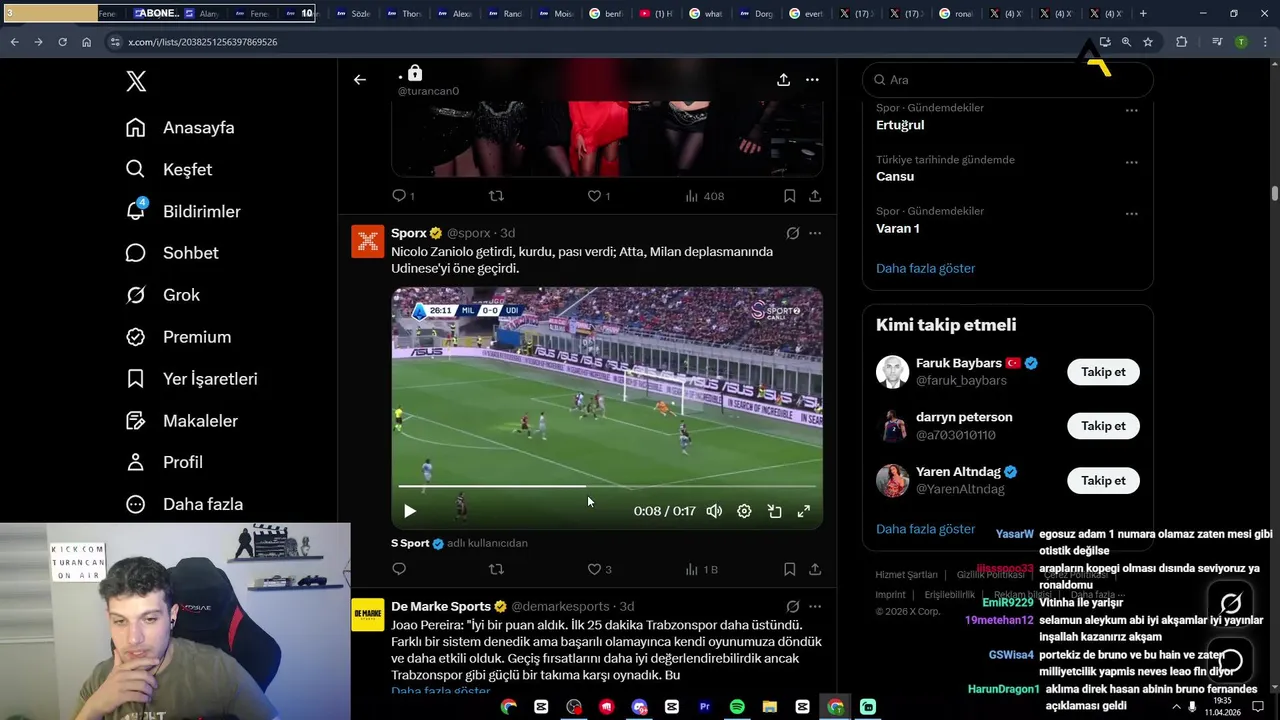Viewport: 1280px width, 720px height.
Task: Share the turancan0 post
Action: click(815, 196)
